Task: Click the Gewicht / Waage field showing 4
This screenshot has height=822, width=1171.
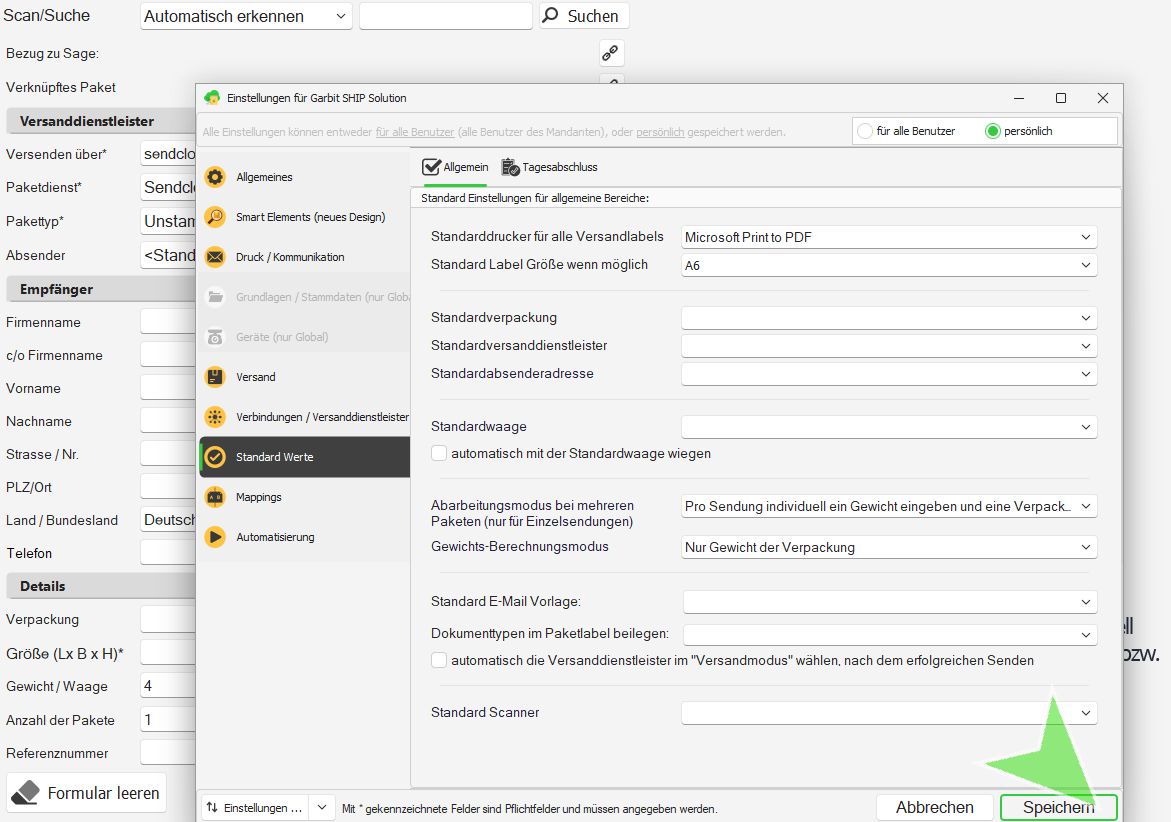Action: (168, 686)
